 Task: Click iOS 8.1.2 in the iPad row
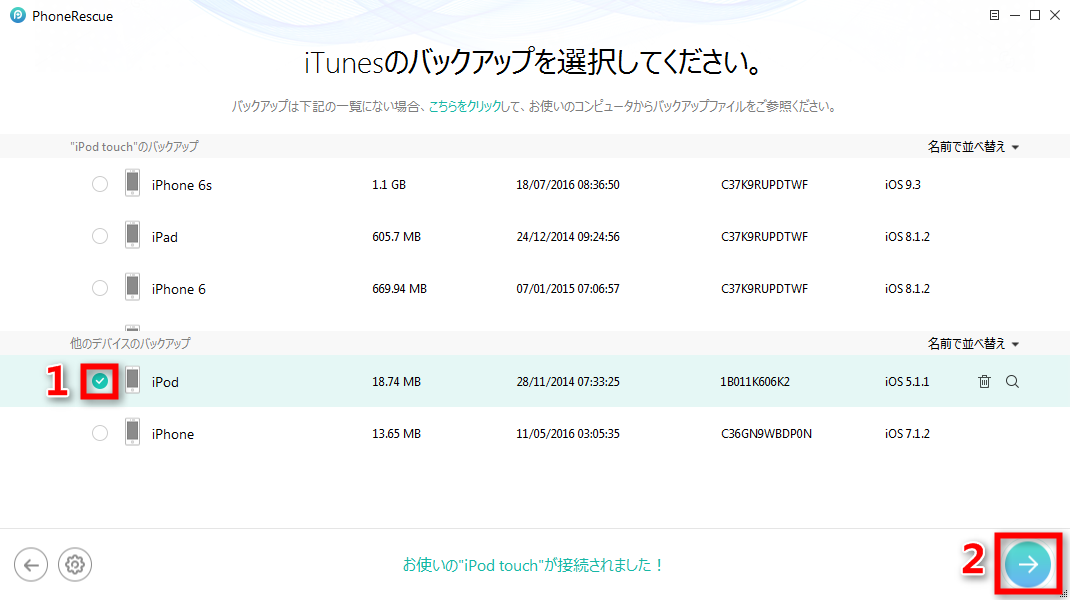coord(907,236)
